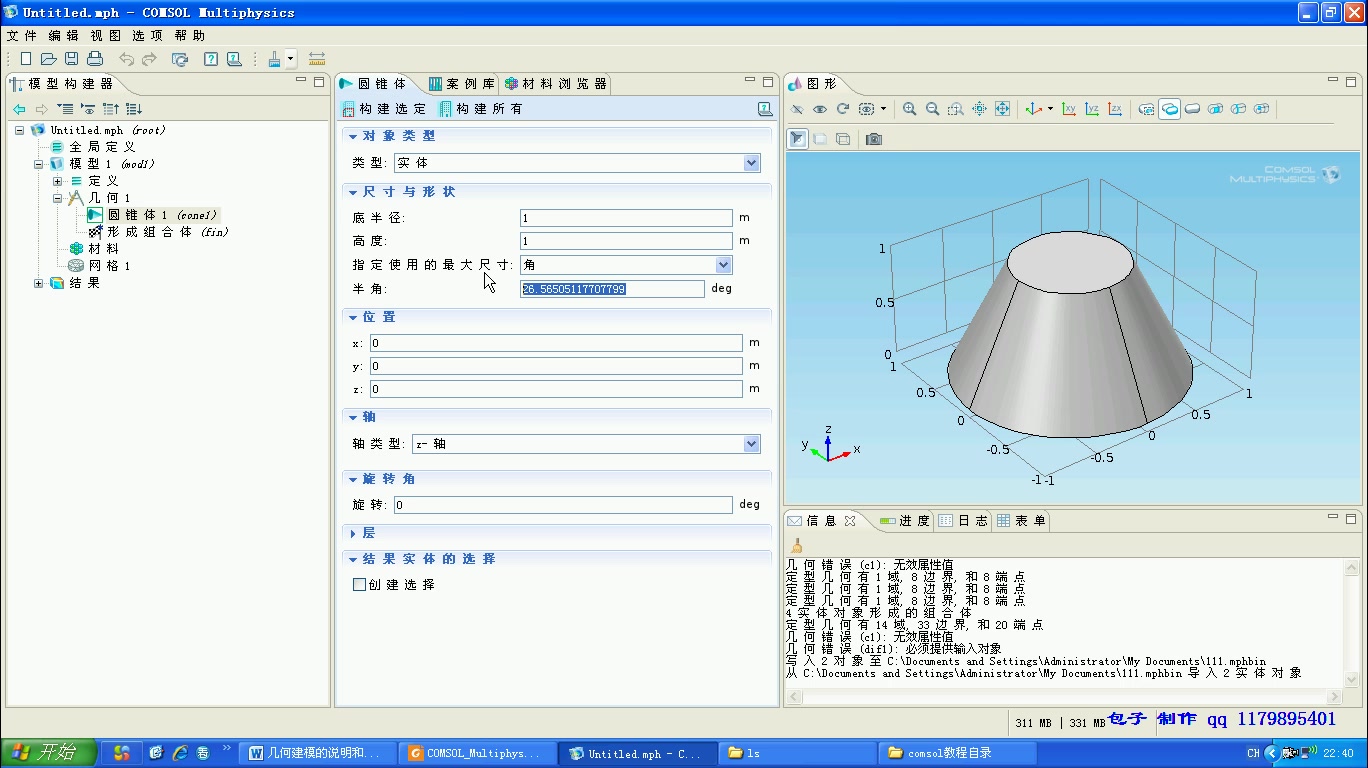
Task: Collapse the 尺寸与形状 section
Action: coord(353,192)
